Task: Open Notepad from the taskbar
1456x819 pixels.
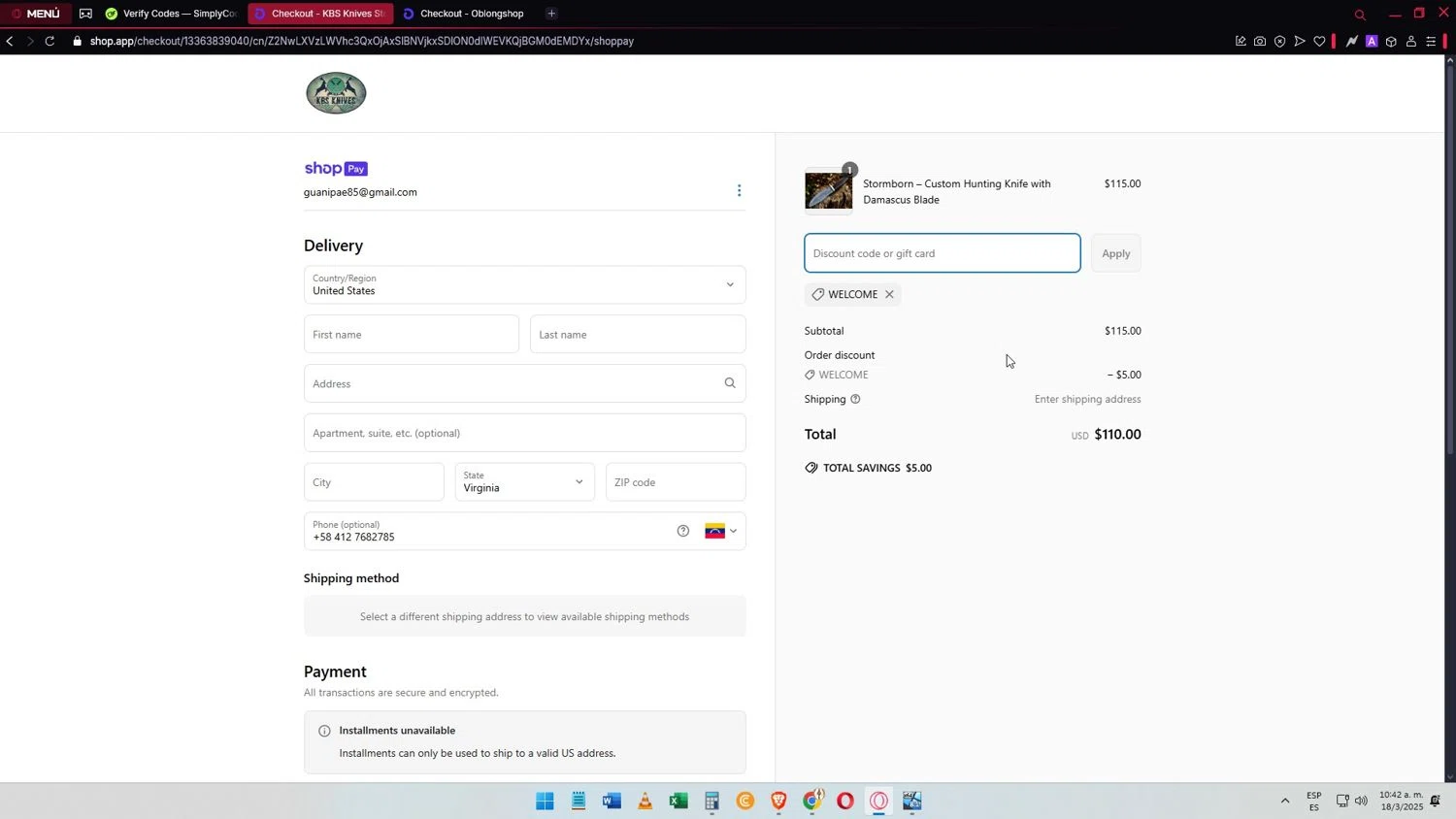Action: coord(579,801)
